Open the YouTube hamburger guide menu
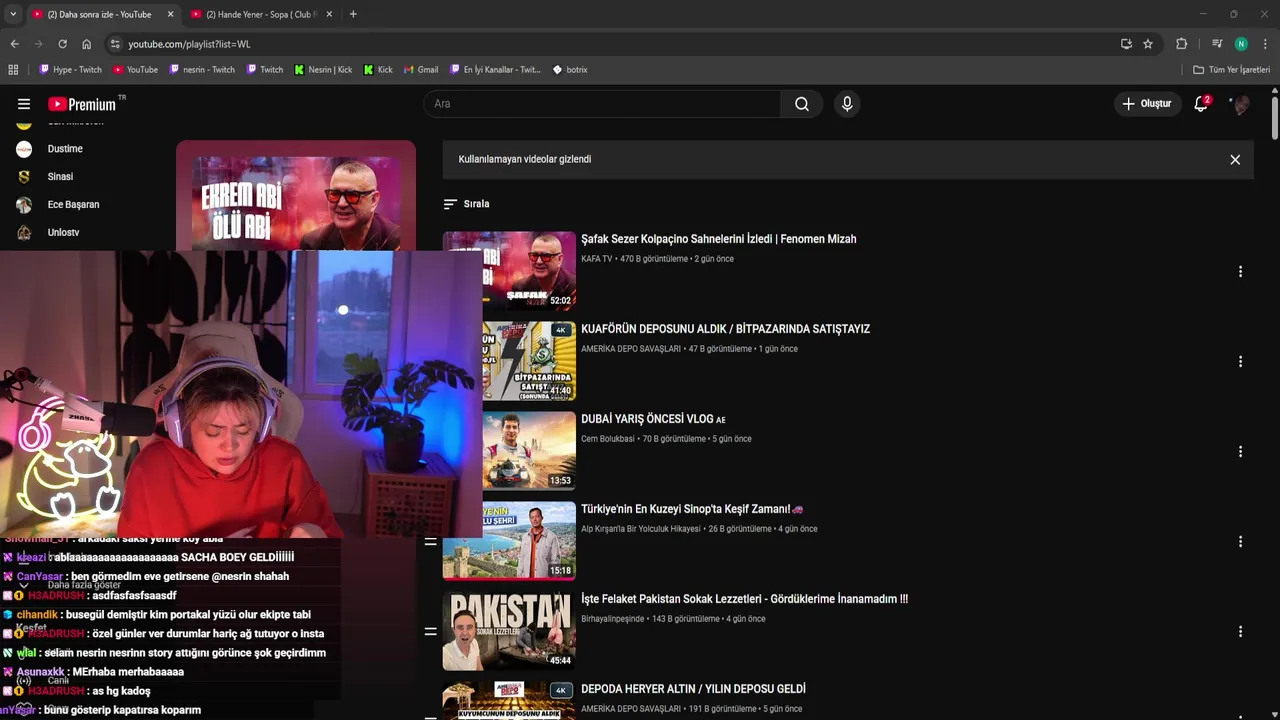The height and width of the screenshot is (720, 1280). (x=24, y=104)
